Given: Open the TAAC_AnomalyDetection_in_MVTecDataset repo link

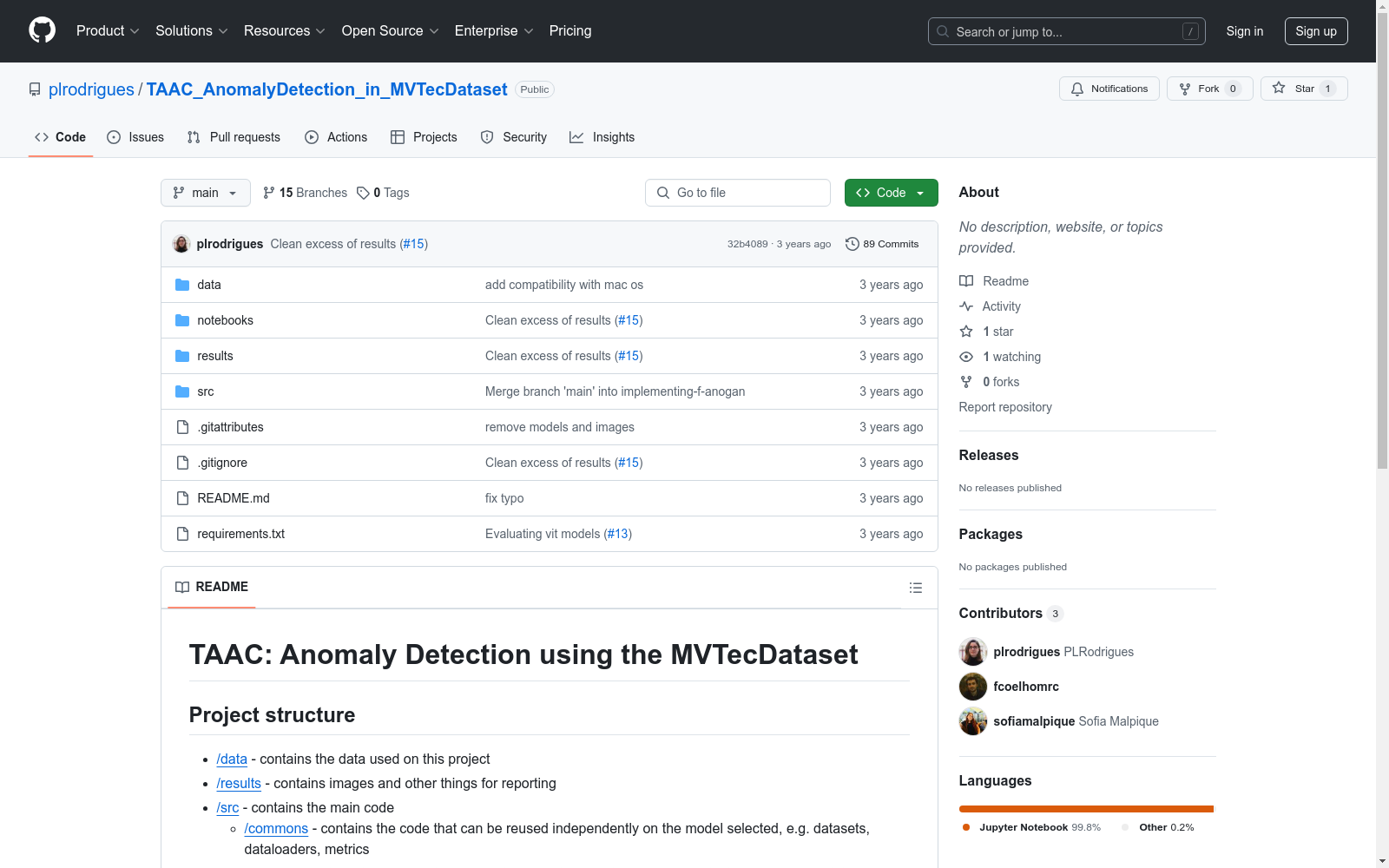Looking at the screenshot, I should [x=326, y=89].
